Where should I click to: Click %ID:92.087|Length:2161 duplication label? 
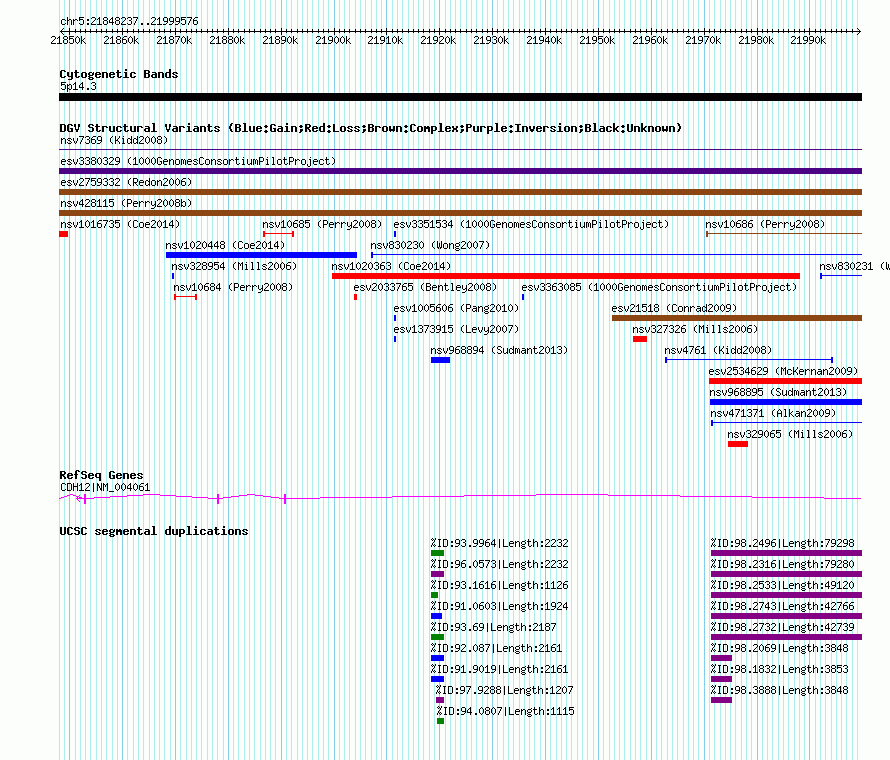496,648
